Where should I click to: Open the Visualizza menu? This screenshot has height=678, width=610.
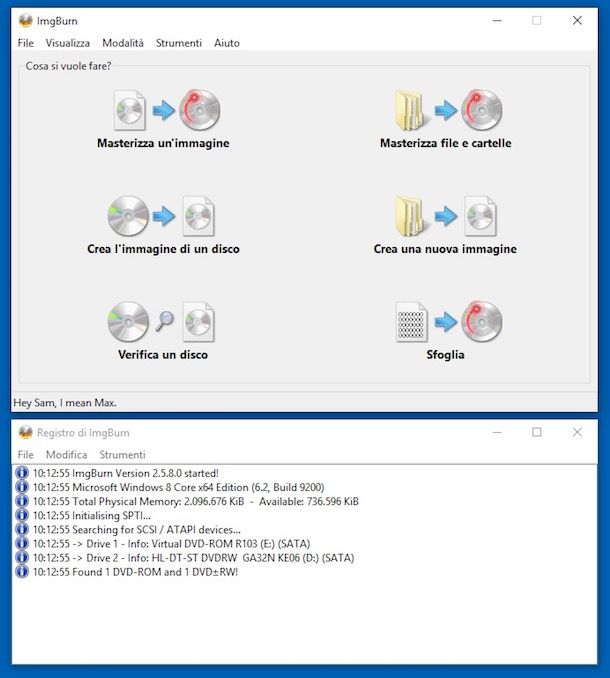68,43
